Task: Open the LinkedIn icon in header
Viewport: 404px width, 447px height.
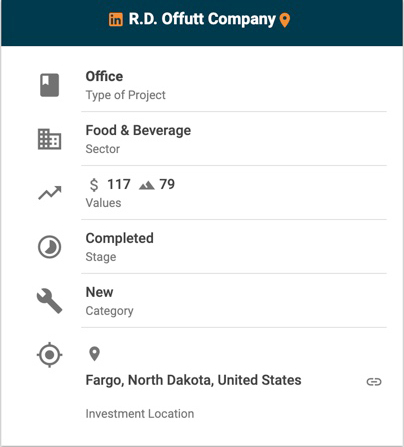Action: click(x=116, y=20)
